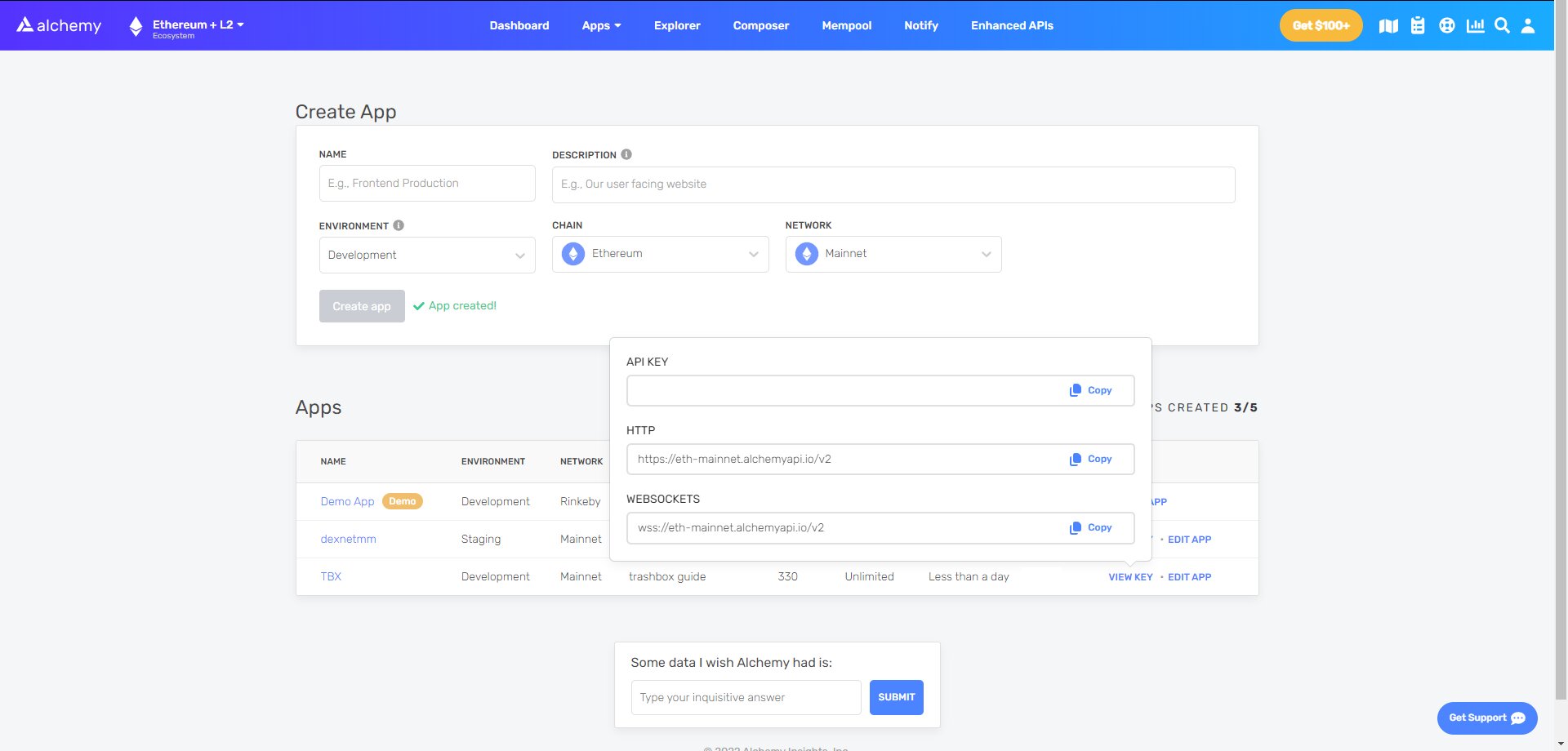Open the Explorer page
The image size is (1568, 751).
point(677,25)
